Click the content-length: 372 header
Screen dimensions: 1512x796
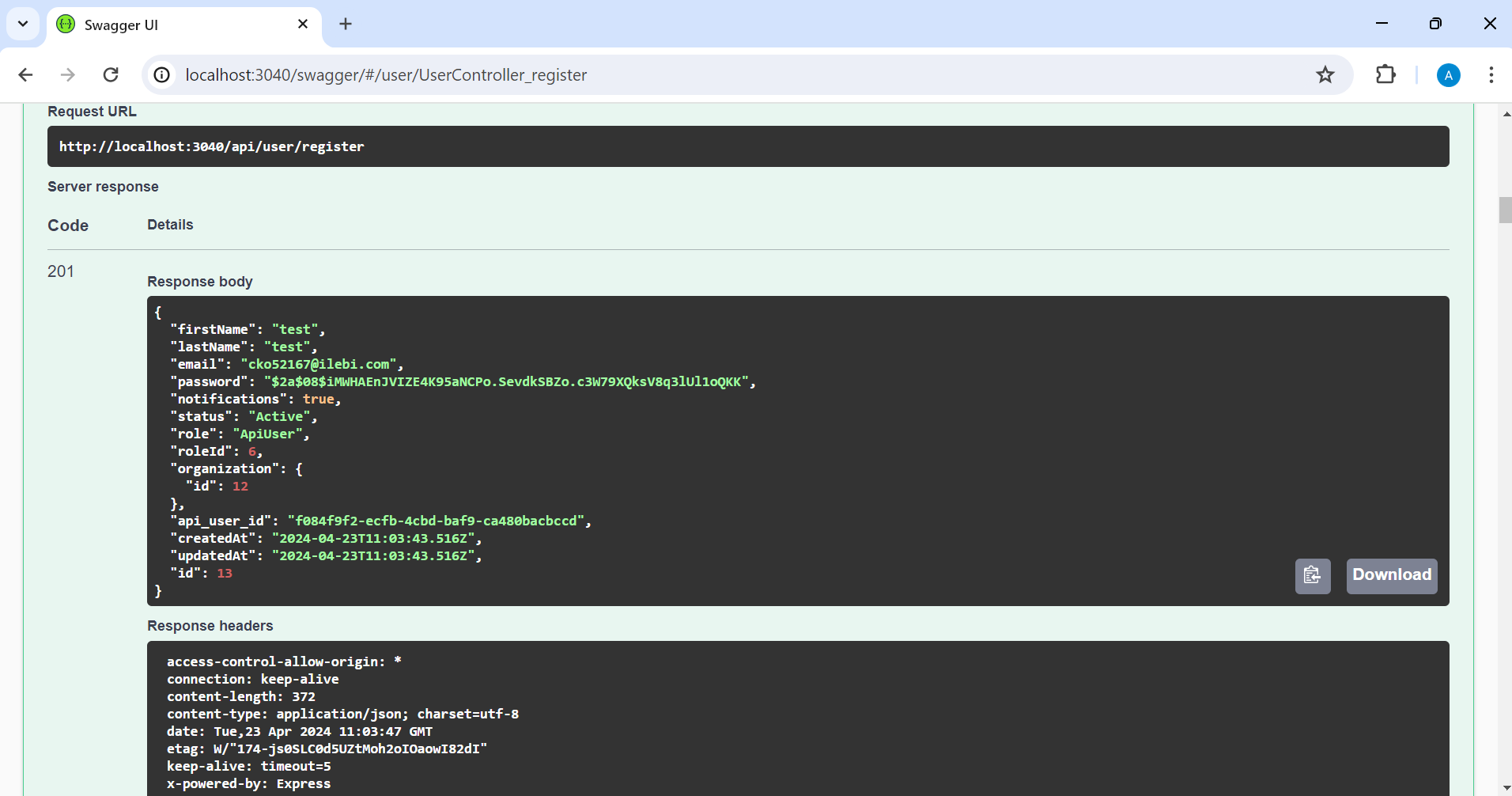(x=241, y=696)
